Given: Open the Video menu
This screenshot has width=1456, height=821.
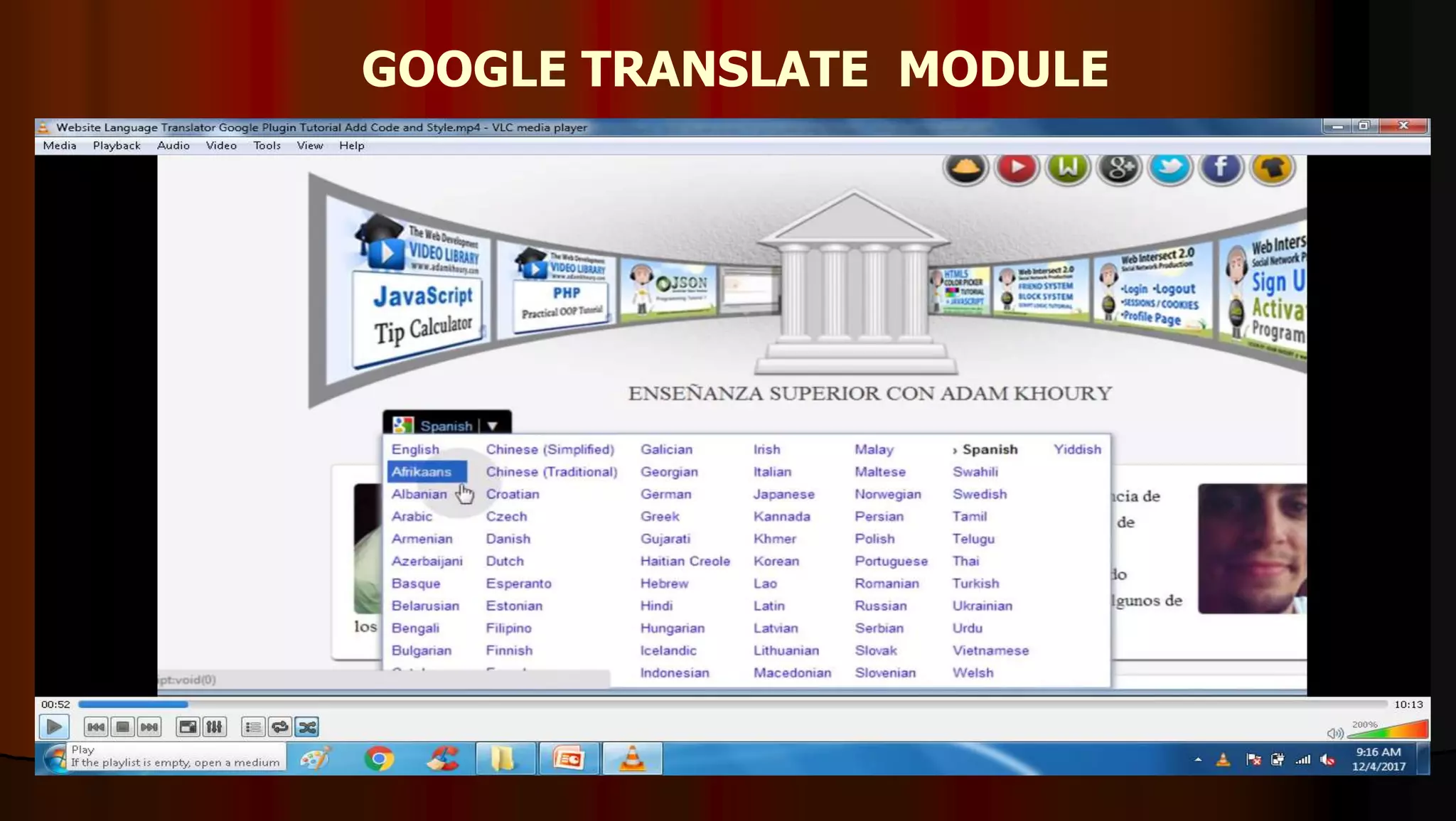Looking at the screenshot, I should pyautogui.click(x=221, y=145).
